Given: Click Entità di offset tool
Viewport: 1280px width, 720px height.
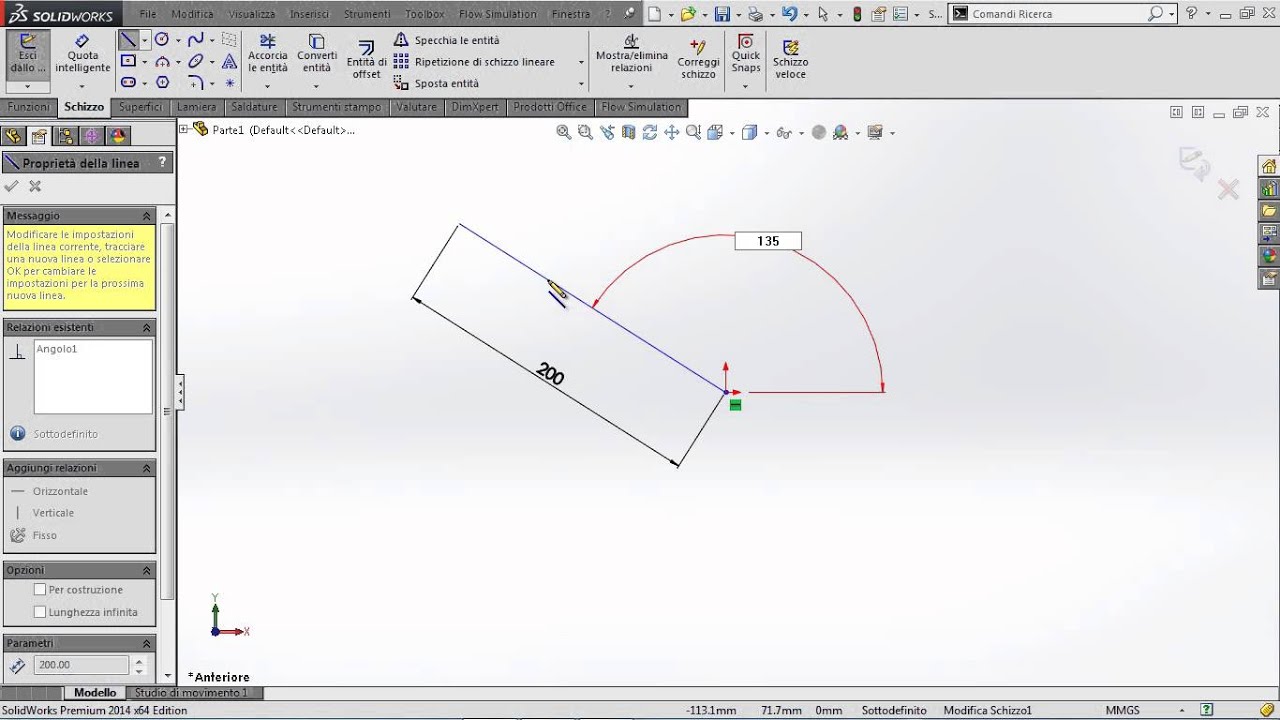Looking at the screenshot, I should [366, 60].
